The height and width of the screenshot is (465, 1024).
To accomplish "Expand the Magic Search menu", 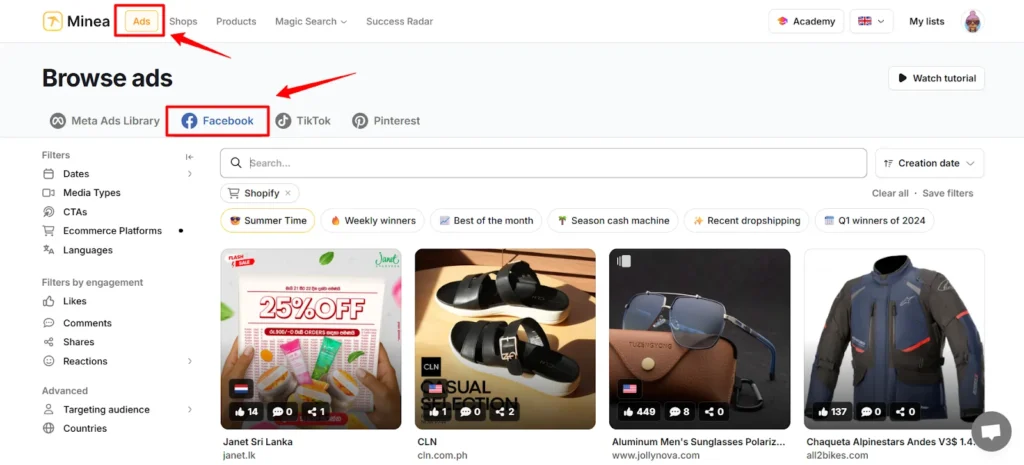I will click(x=311, y=22).
